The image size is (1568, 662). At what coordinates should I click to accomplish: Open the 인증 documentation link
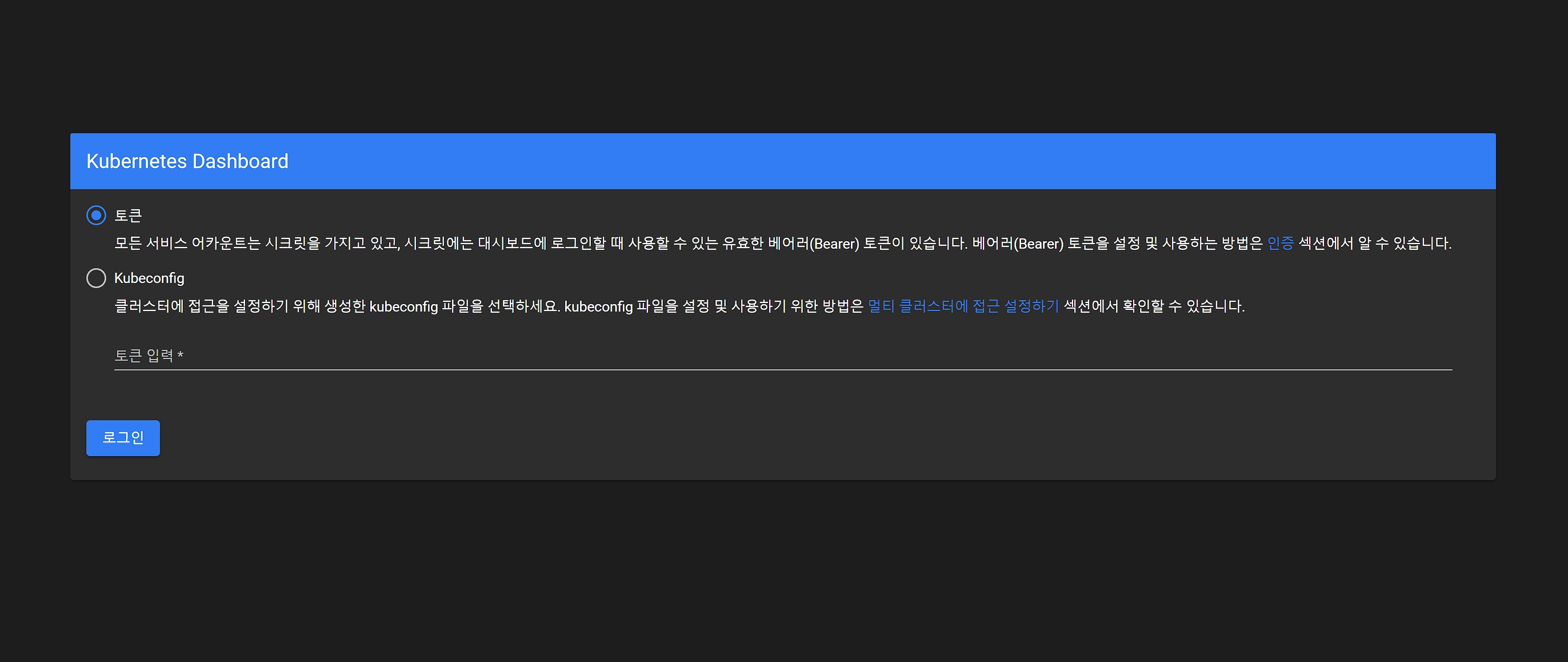(x=1280, y=244)
